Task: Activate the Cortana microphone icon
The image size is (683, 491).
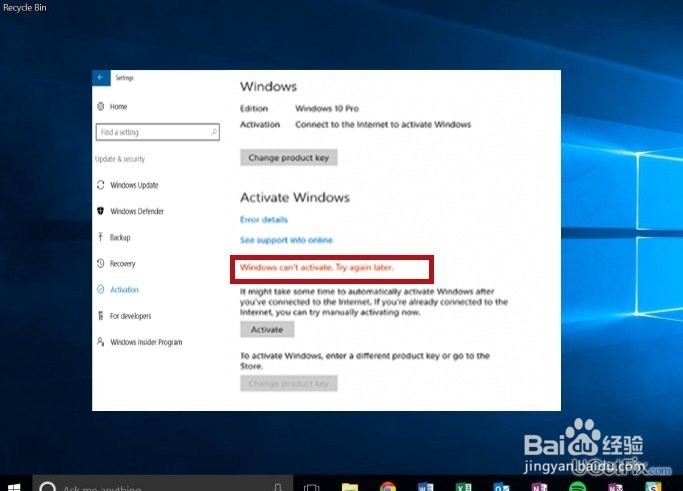Action: (x=277, y=487)
